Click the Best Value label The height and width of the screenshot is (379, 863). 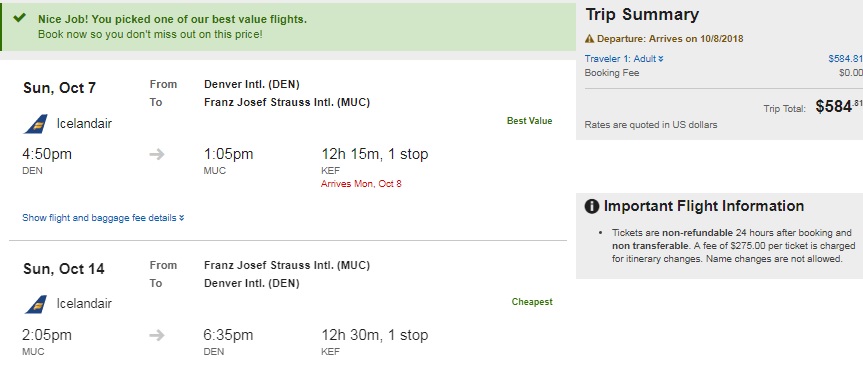click(x=529, y=121)
